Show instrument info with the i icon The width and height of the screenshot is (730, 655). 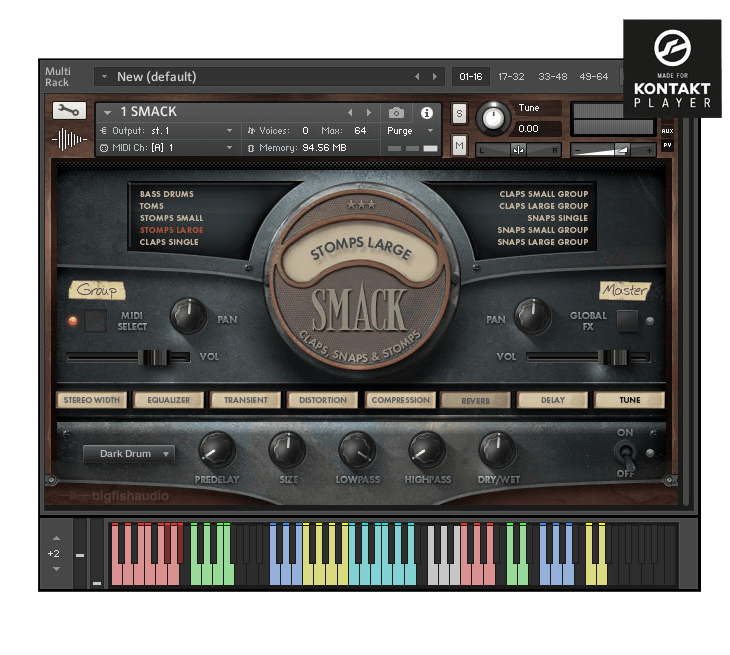coord(426,113)
